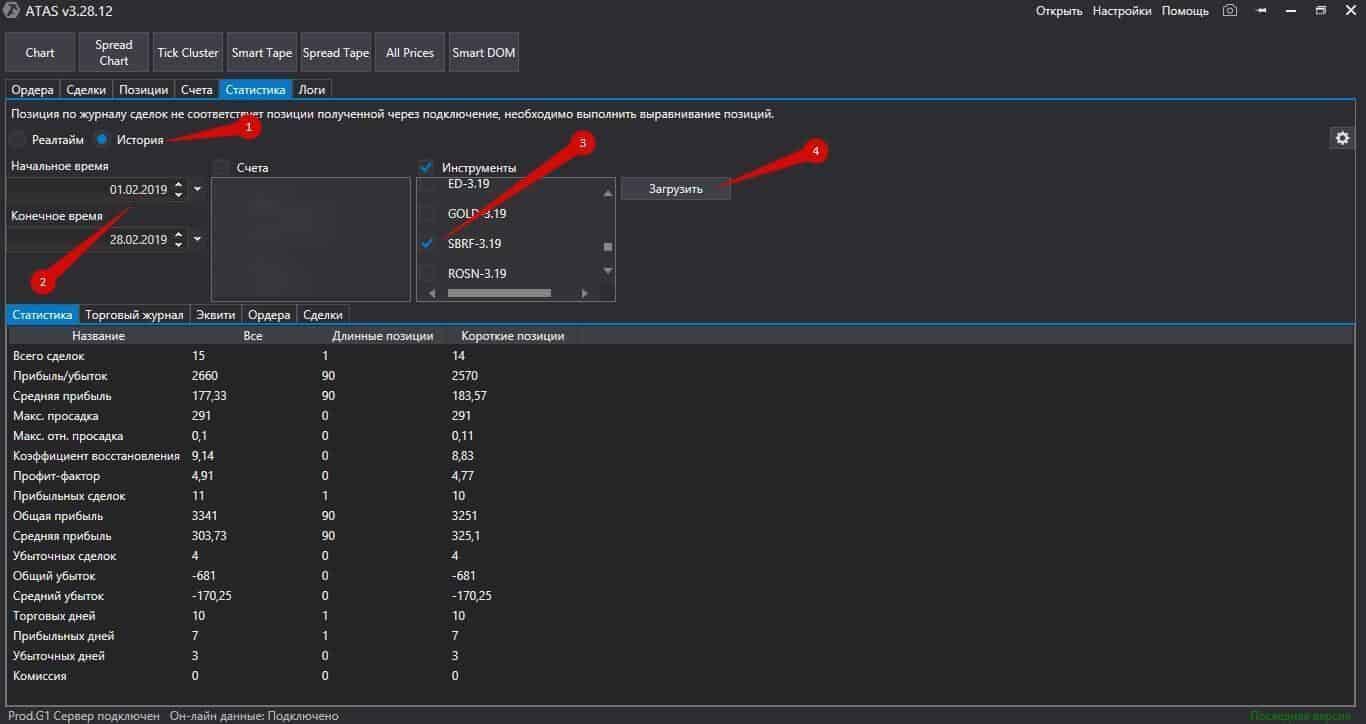Open the Логи tab
The width and height of the screenshot is (1366, 724).
tap(311, 90)
